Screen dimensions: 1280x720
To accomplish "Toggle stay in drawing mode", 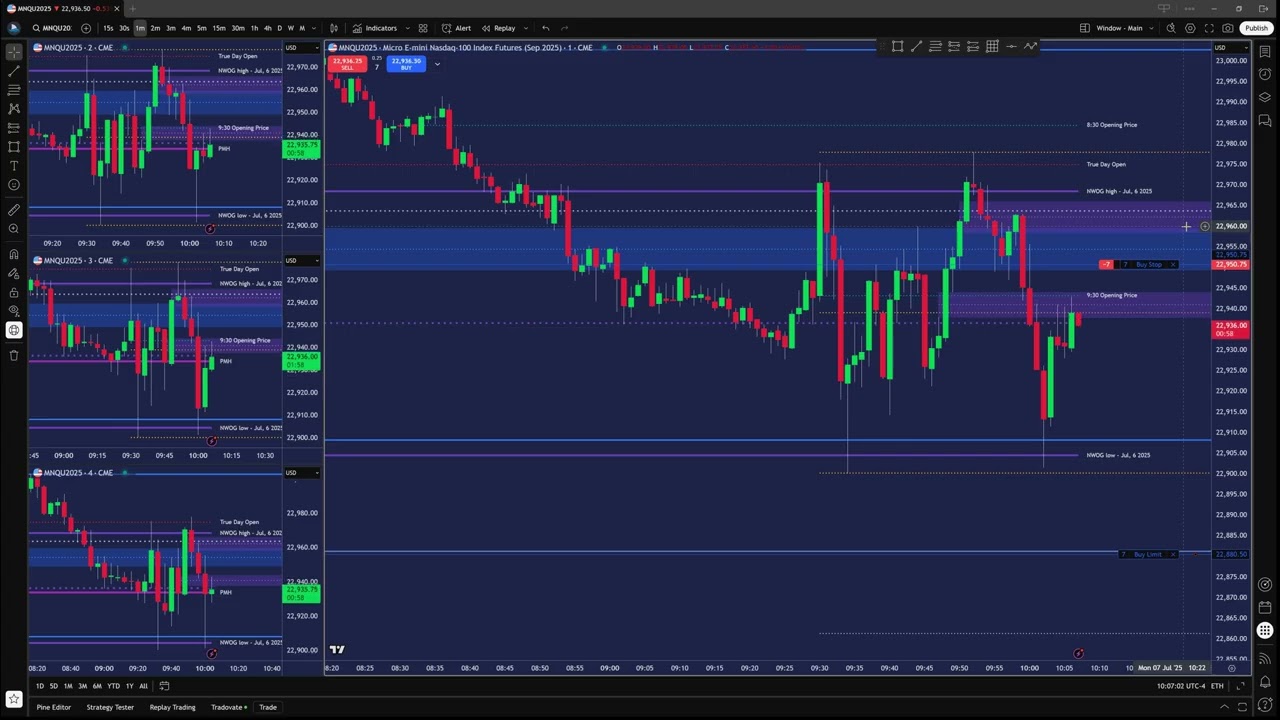I will [14, 273].
